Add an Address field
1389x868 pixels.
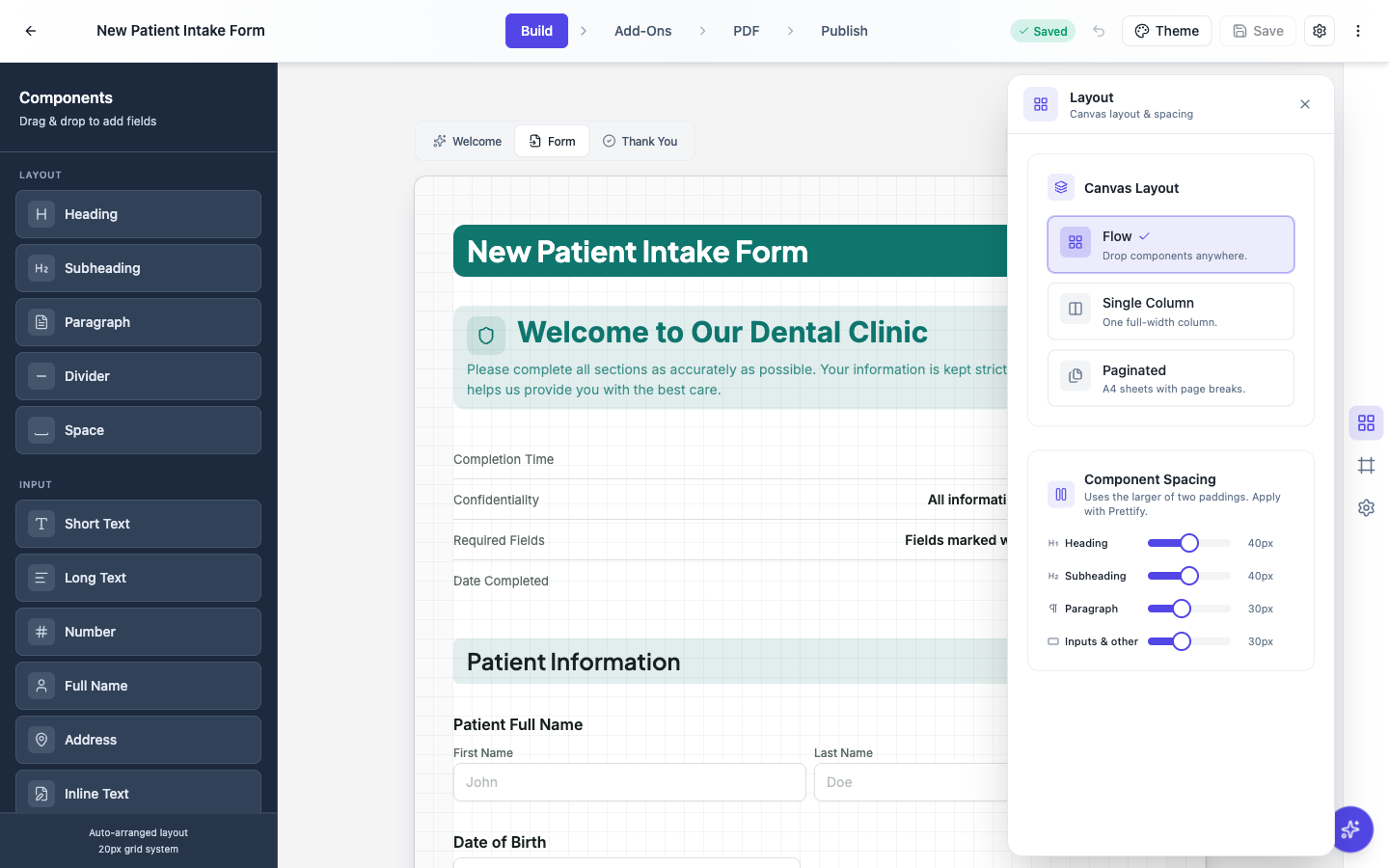pos(138,740)
